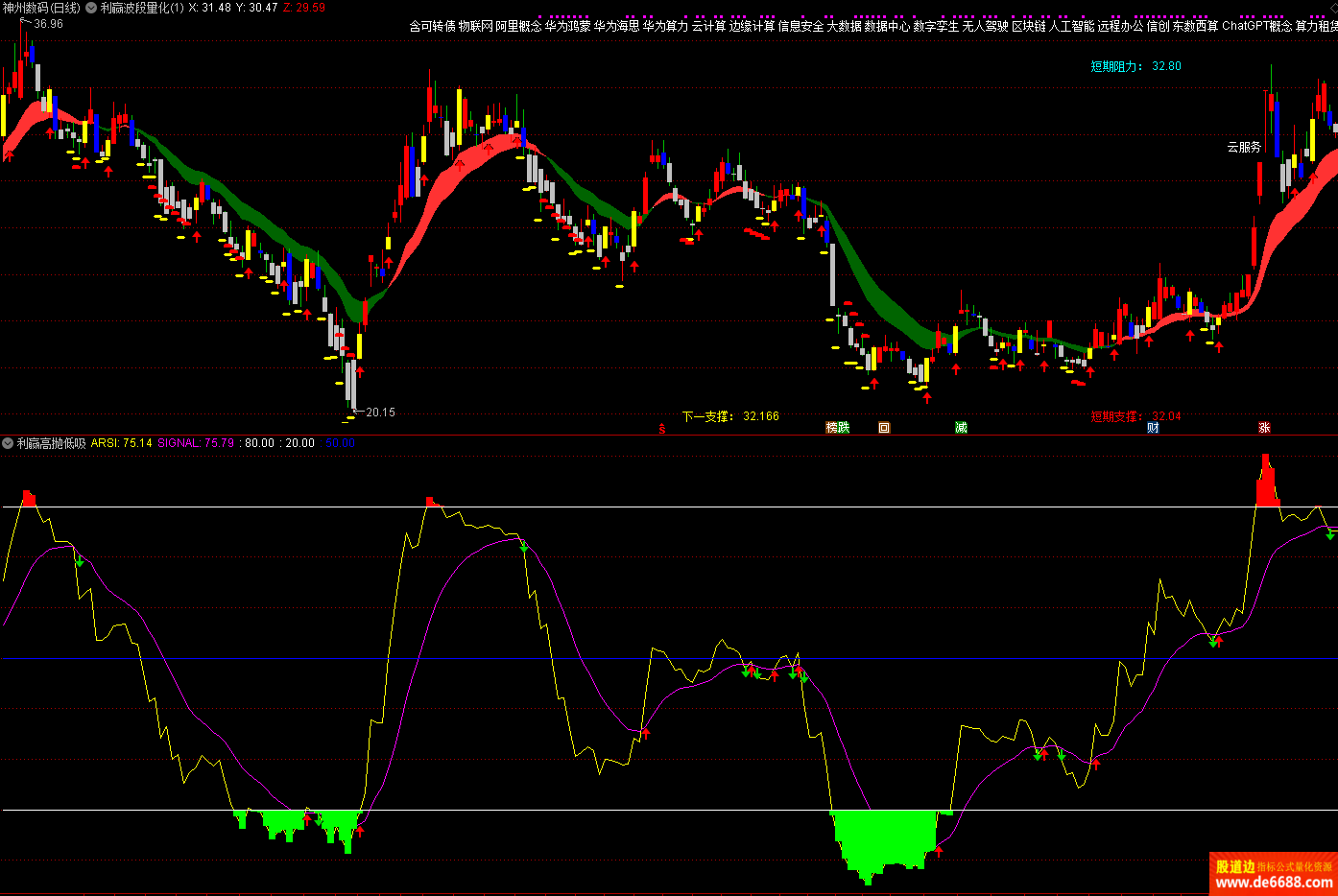1338x896 pixels.
Task: Open the ChatGPT概念 concept link
Action: click(1256, 27)
